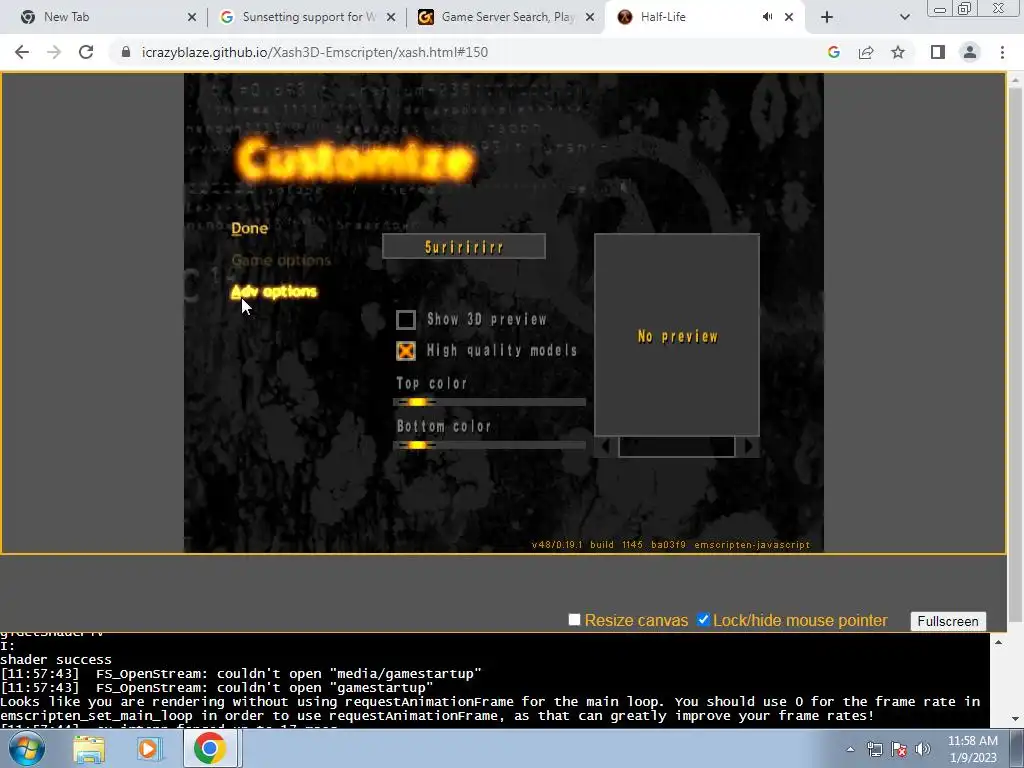Image resolution: width=1024 pixels, height=768 pixels.
Task: Edit the player name field
Action: tap(464, 246)
